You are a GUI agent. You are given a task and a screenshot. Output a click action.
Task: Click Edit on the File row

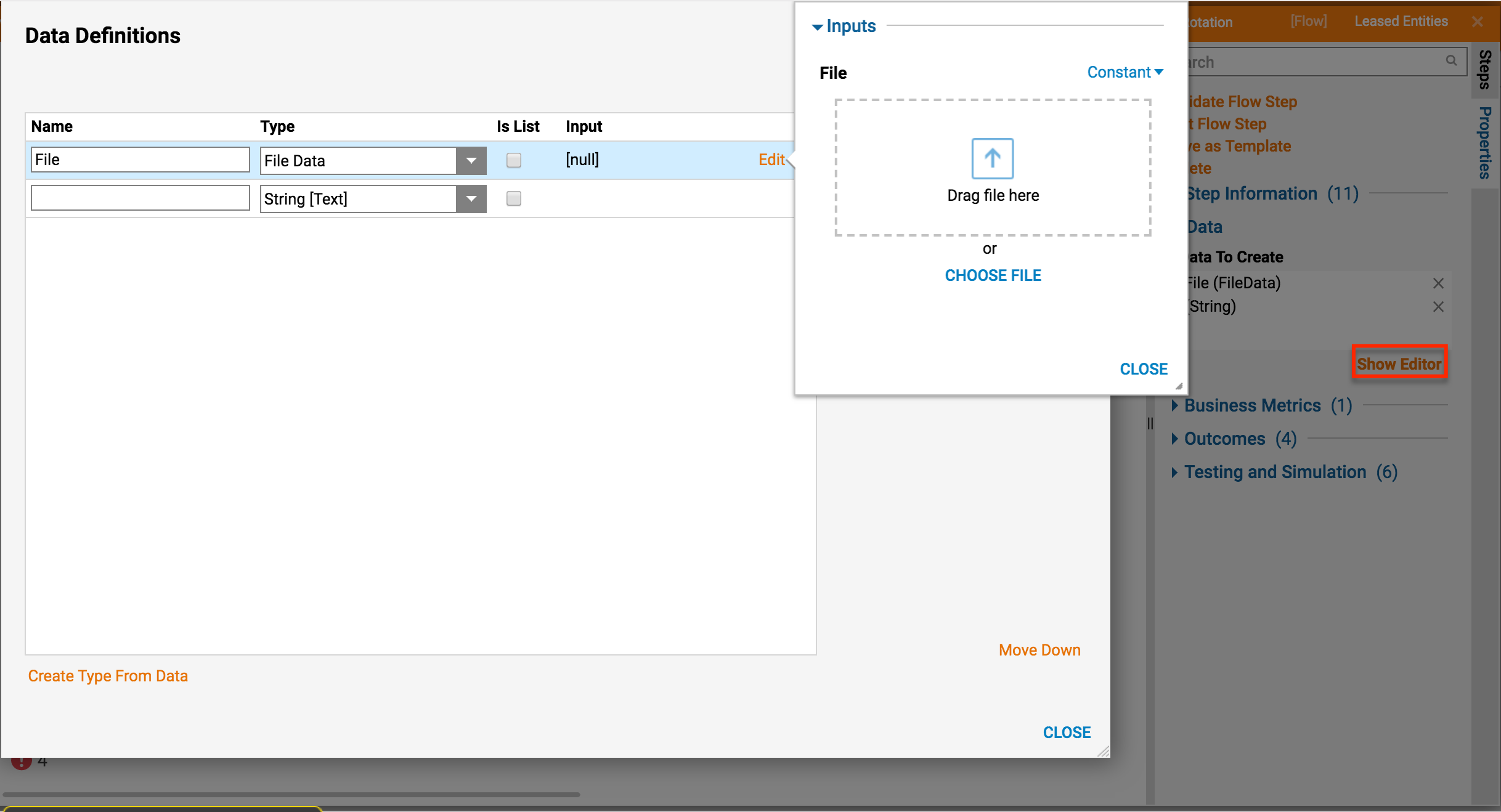click(x=771, y=160)
